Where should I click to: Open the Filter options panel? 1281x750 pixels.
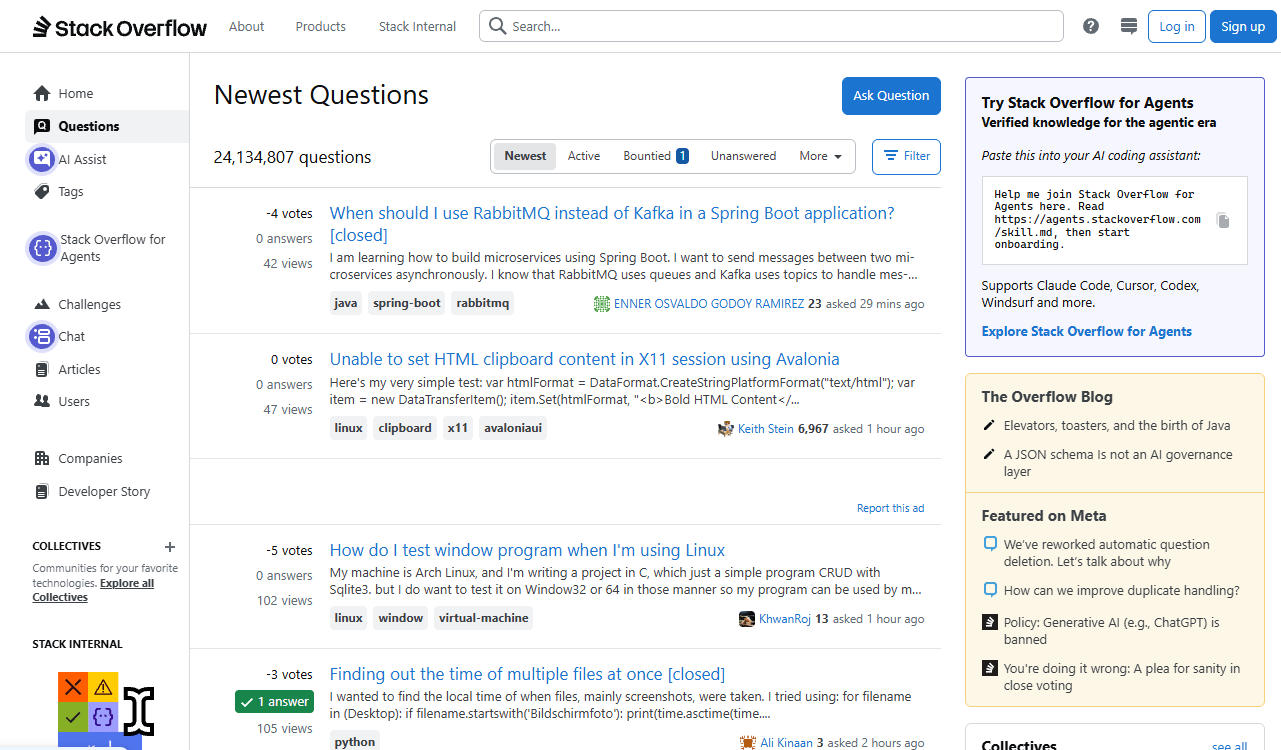(907, 156)
